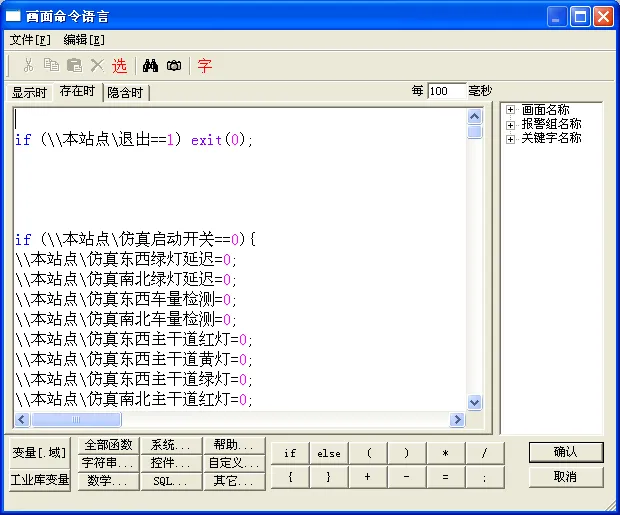Open the 其它... functions
The height and width of the screenshot is (515, 620).
tap(234, 481)
